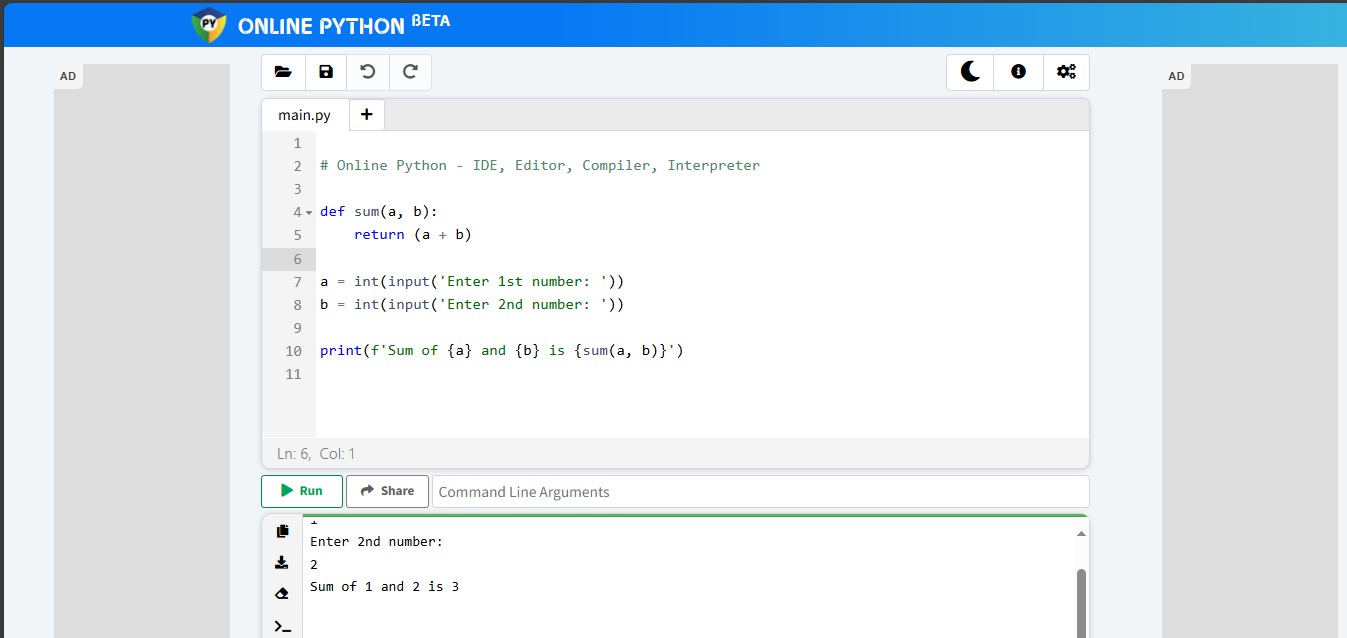Screen dimensions: 1347x638
Task: Place the cursor on line 10 print statement
Action: (x=500, y=351)
